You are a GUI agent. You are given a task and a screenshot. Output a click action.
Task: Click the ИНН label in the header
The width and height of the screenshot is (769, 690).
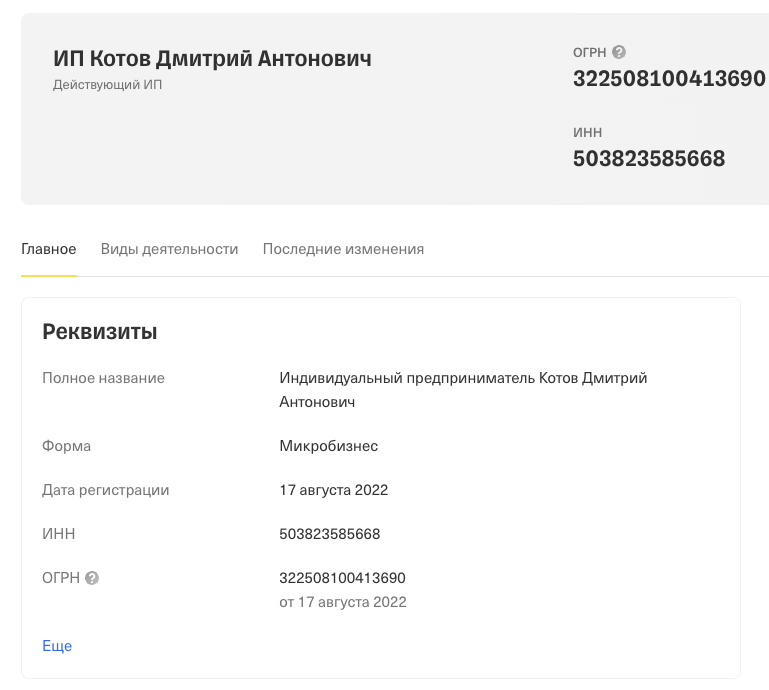587,132
